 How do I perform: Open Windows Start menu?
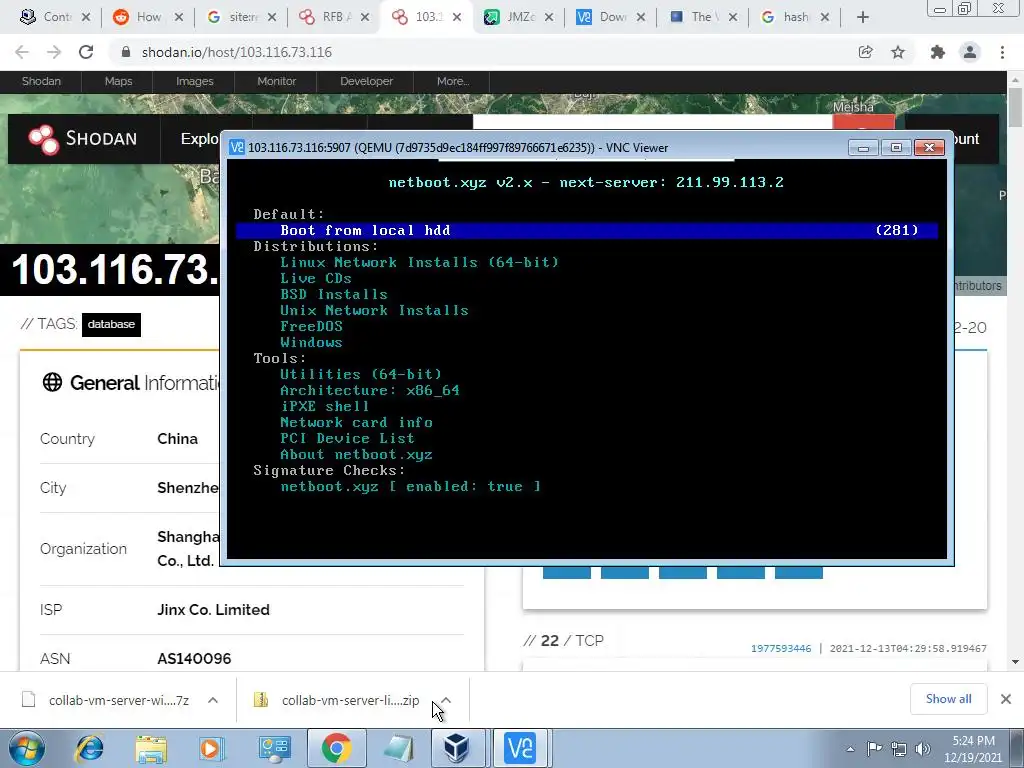pyautogui.click(x=26, y=748)
